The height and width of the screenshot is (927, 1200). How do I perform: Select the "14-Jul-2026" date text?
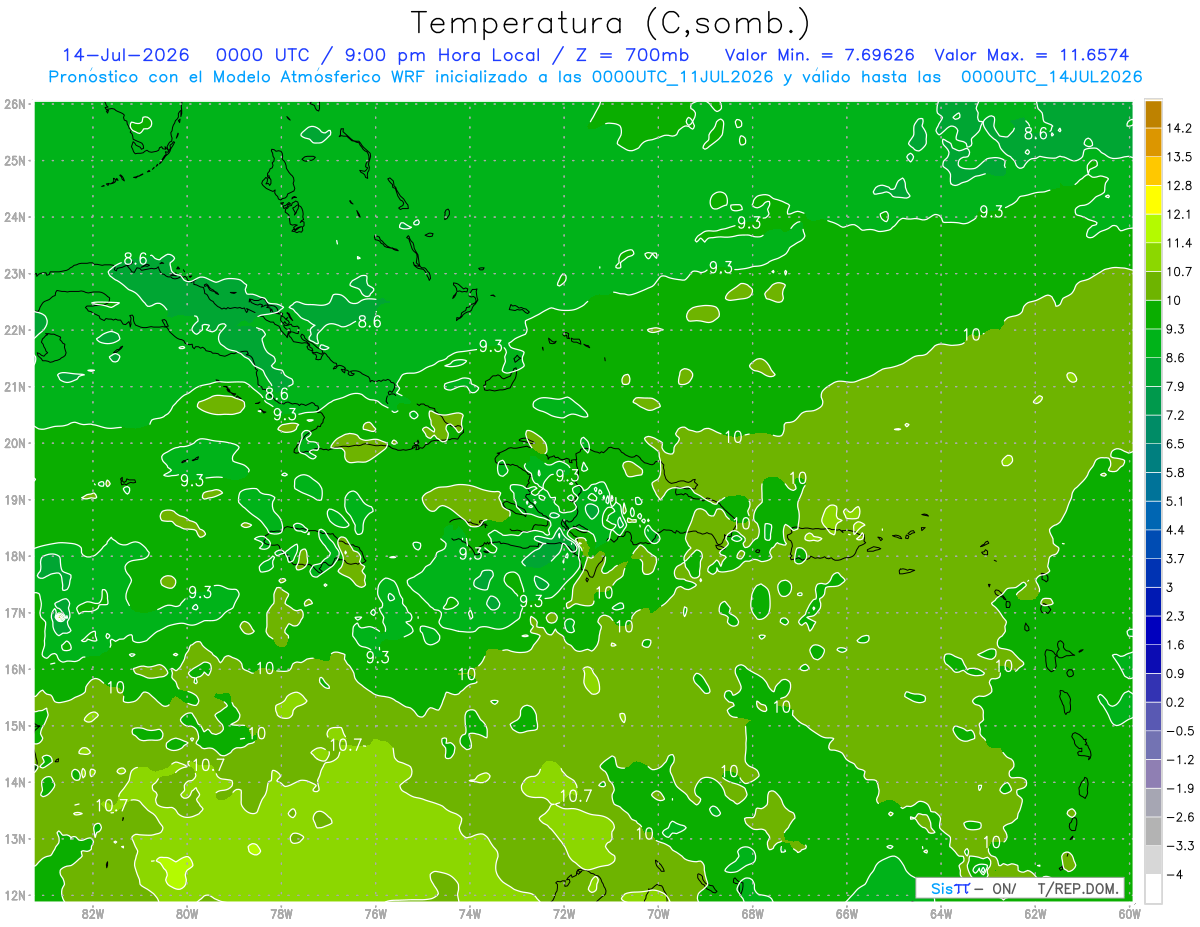124,55
